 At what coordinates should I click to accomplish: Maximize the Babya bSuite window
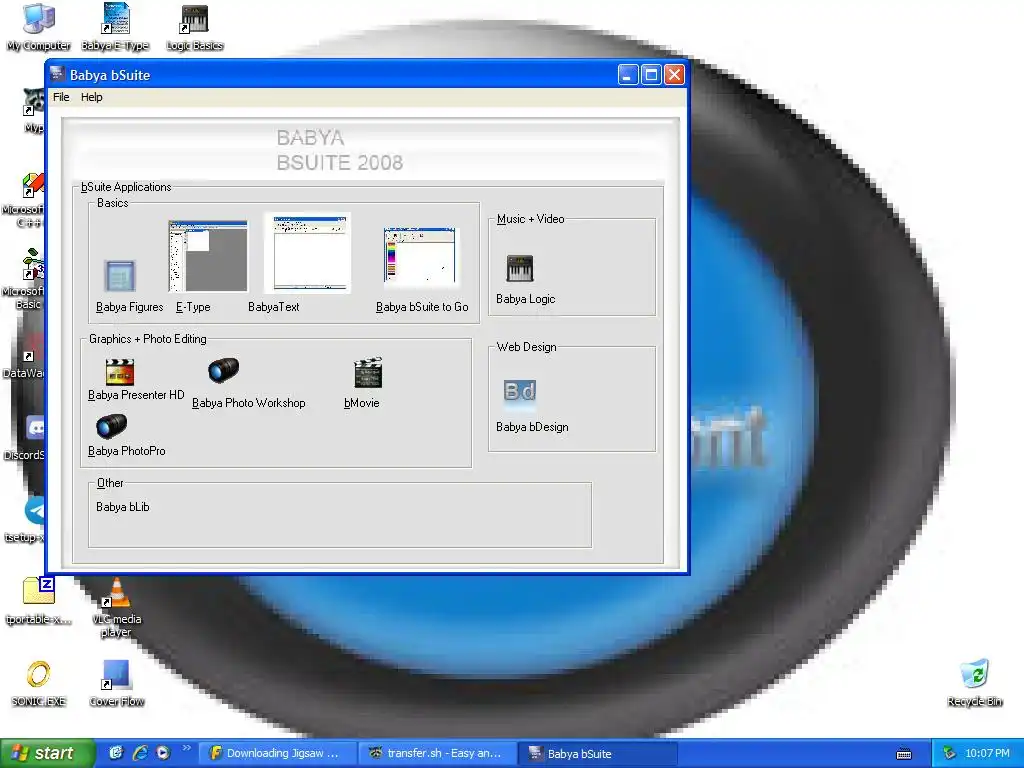[x=651, y=75]
